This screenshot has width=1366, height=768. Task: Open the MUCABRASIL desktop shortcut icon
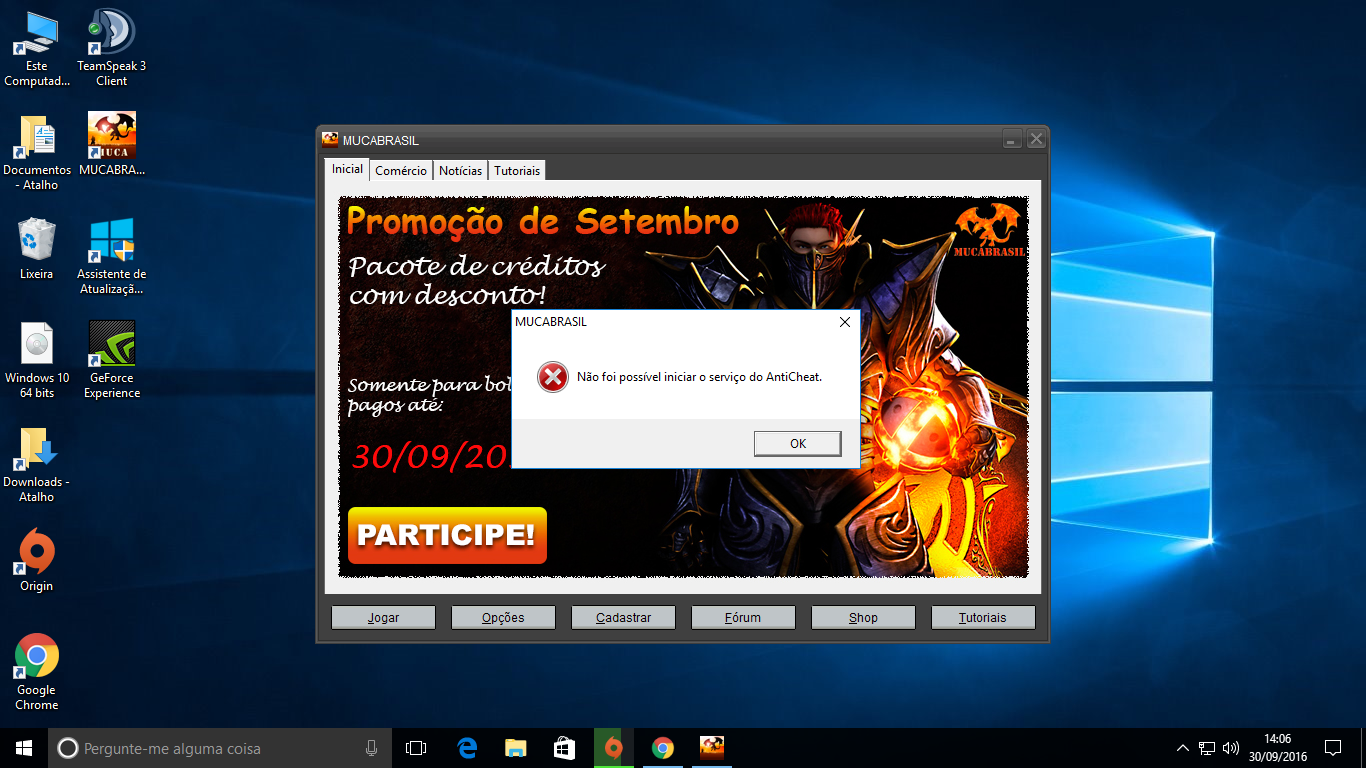tap(112, 136)
